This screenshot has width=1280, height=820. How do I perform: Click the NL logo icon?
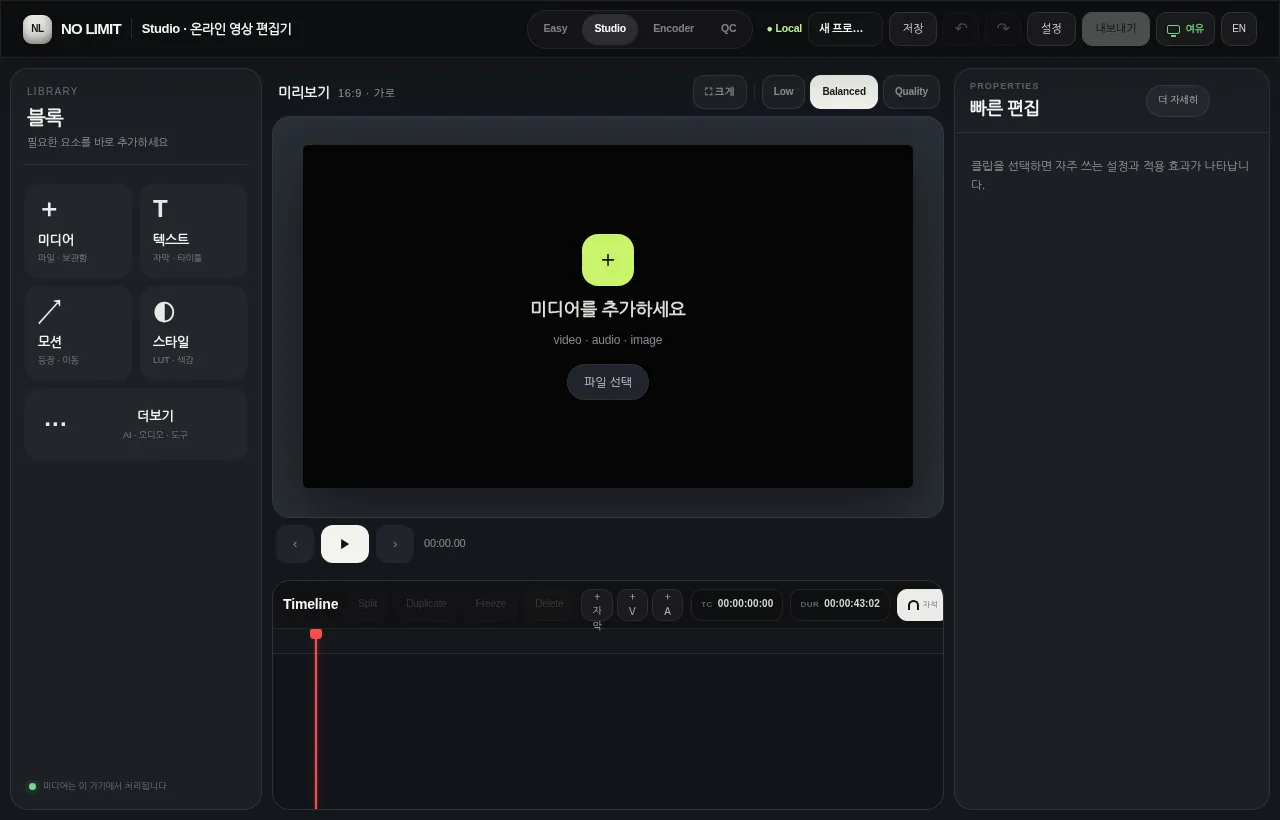click(37, 29)
